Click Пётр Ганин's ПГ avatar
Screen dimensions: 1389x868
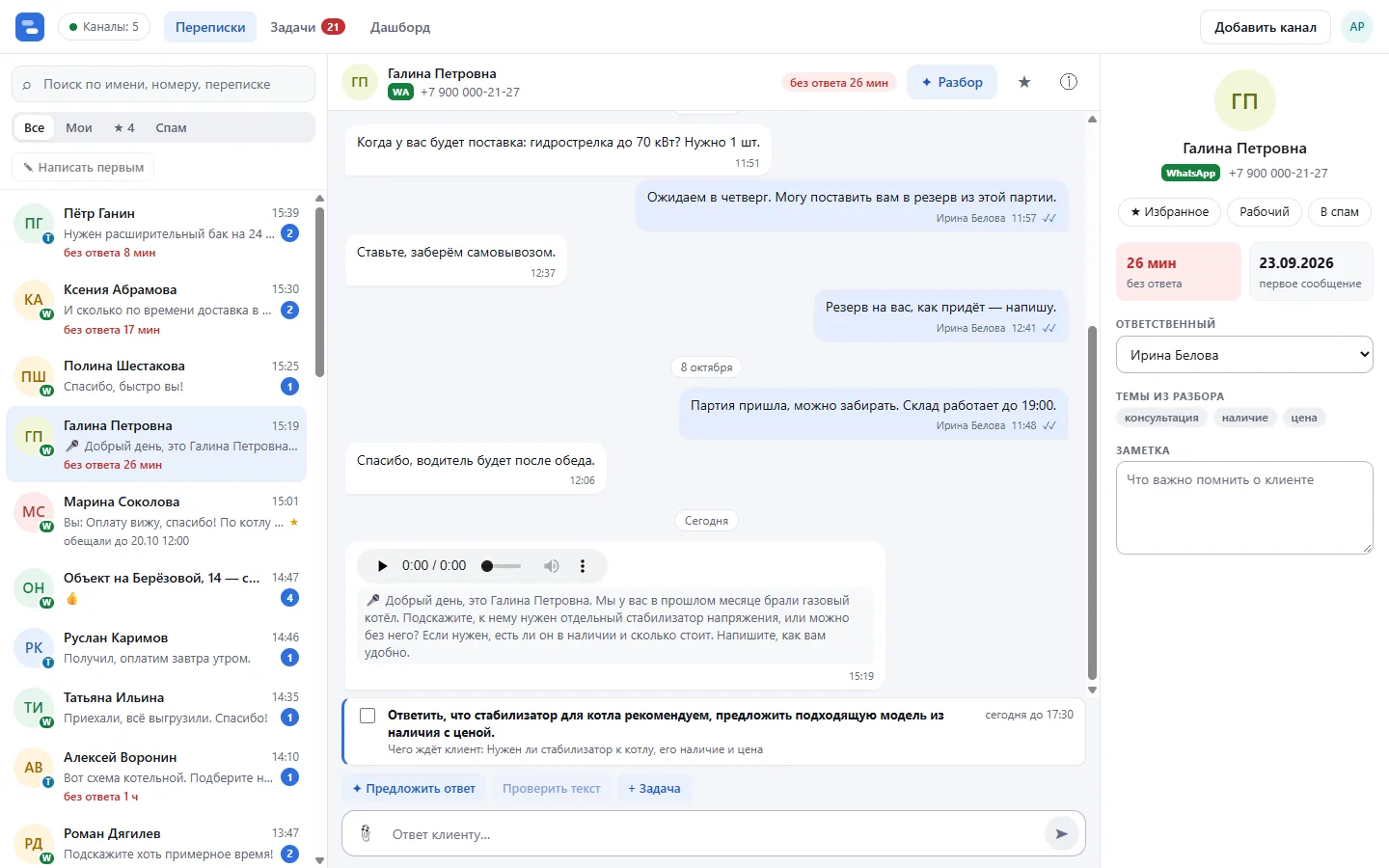click(34, 224)
